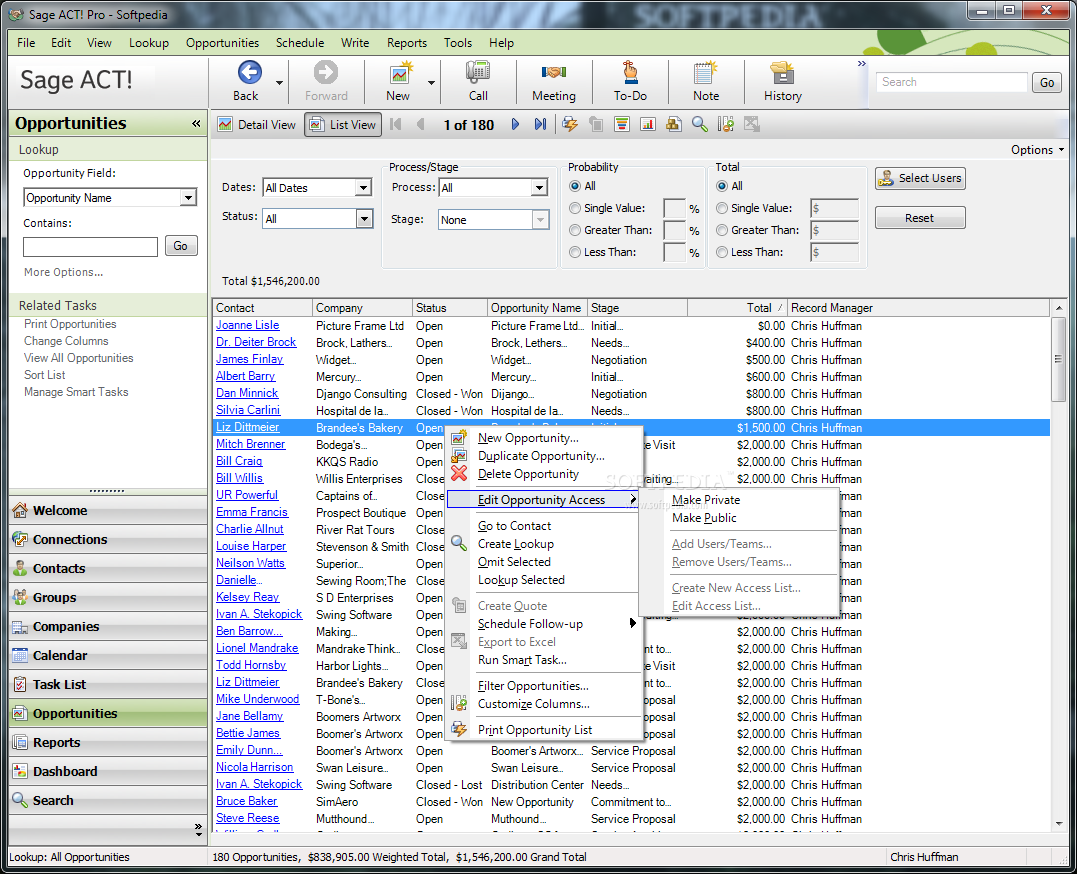The width and height of the screenshot is (1077, 874).
Task: Click the top Search input box
Action: tap(951, 82)
